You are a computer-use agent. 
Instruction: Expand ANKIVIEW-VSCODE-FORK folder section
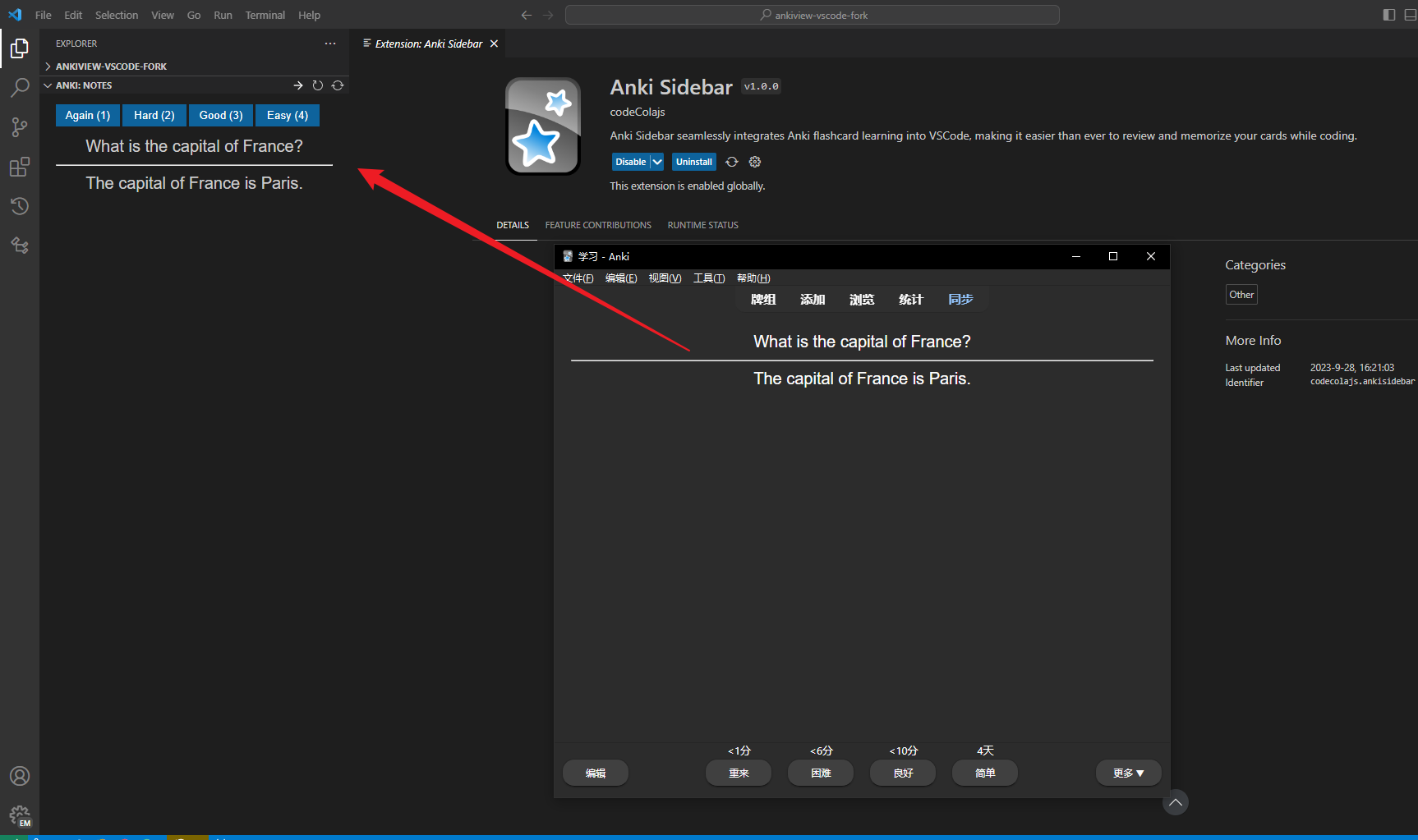tap(112, 67)
